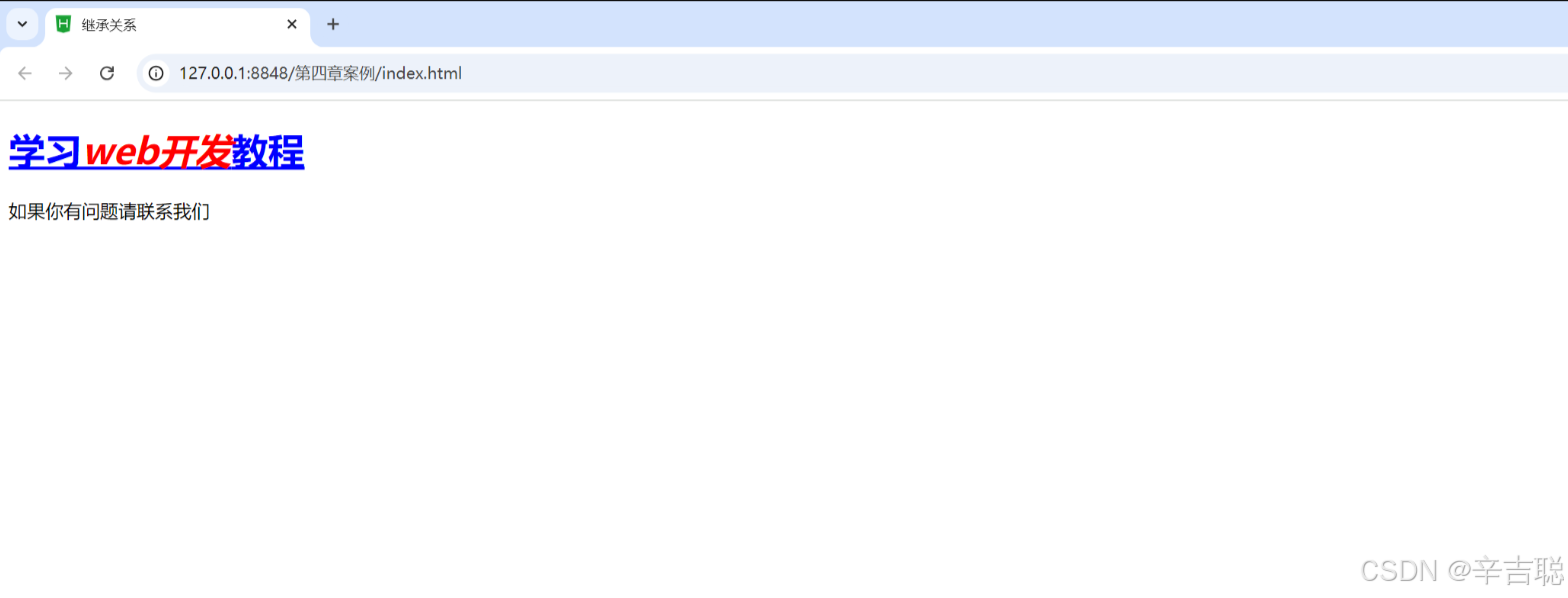The width and height of the screenshot is (1568, 598).
Task: Close the 继承关系 tab
Action: point(292,24)
